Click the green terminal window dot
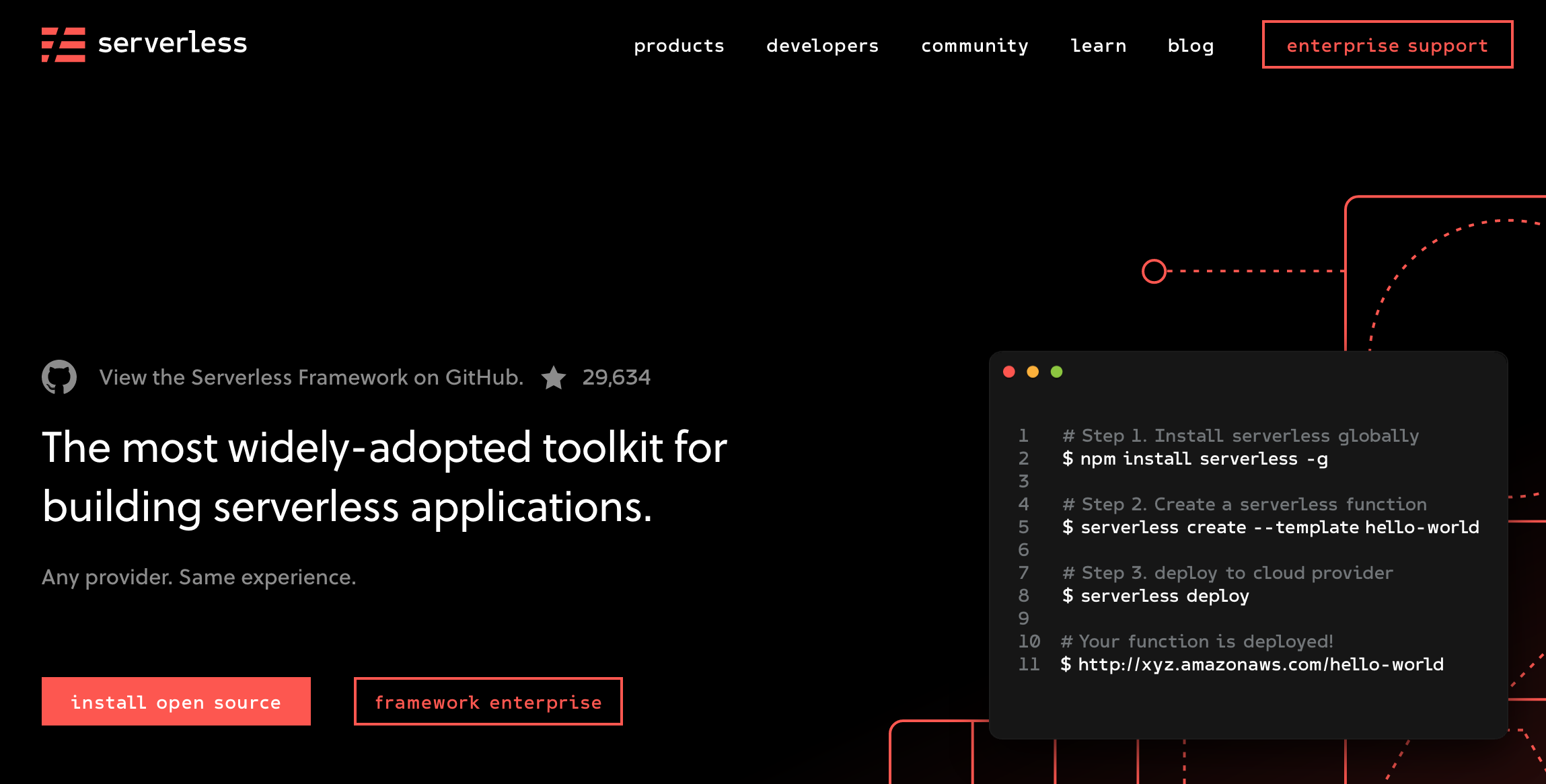Screen dimensions: 1546x784 click(1056, 372)
